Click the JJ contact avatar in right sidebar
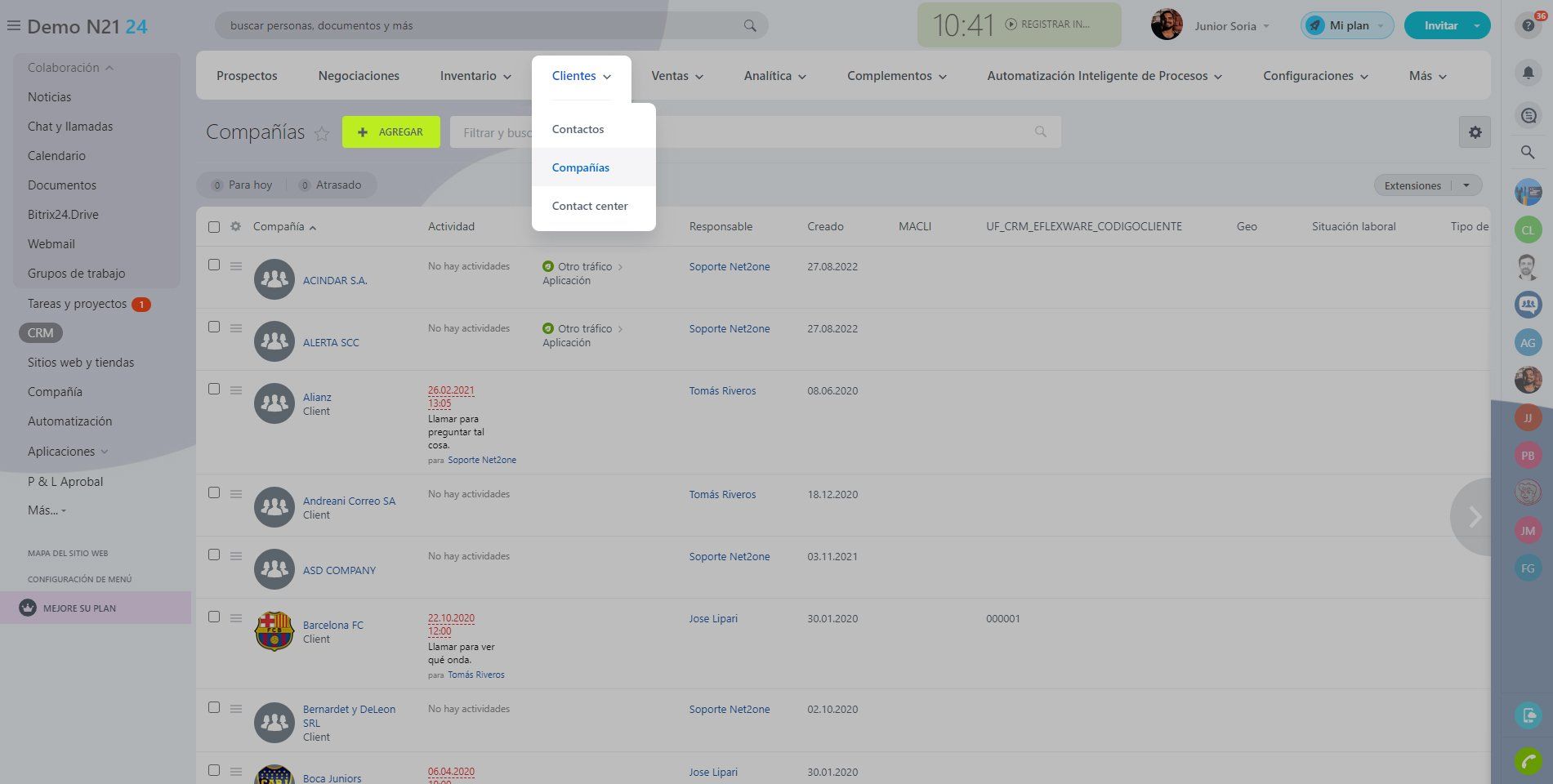 pos(1528,418)
